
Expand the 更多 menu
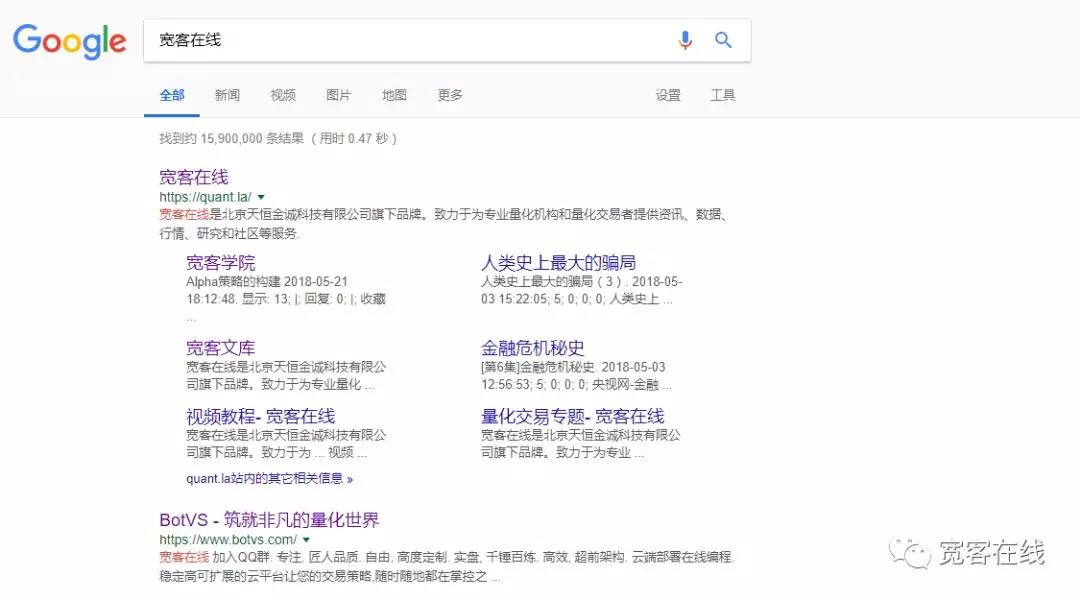coord(450,95)
